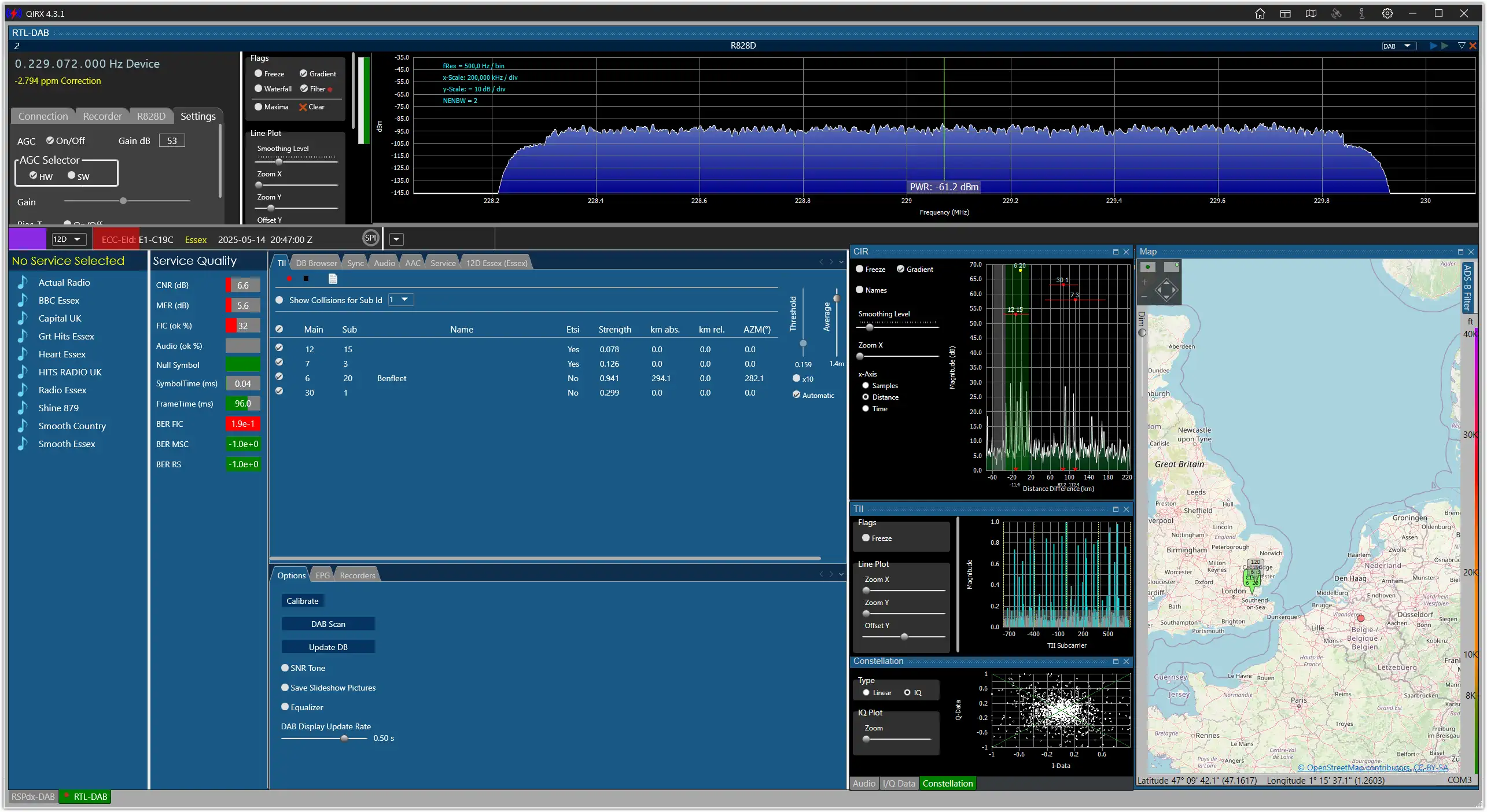
Task: Click the DAB Scan button
Action: (328, 623)
